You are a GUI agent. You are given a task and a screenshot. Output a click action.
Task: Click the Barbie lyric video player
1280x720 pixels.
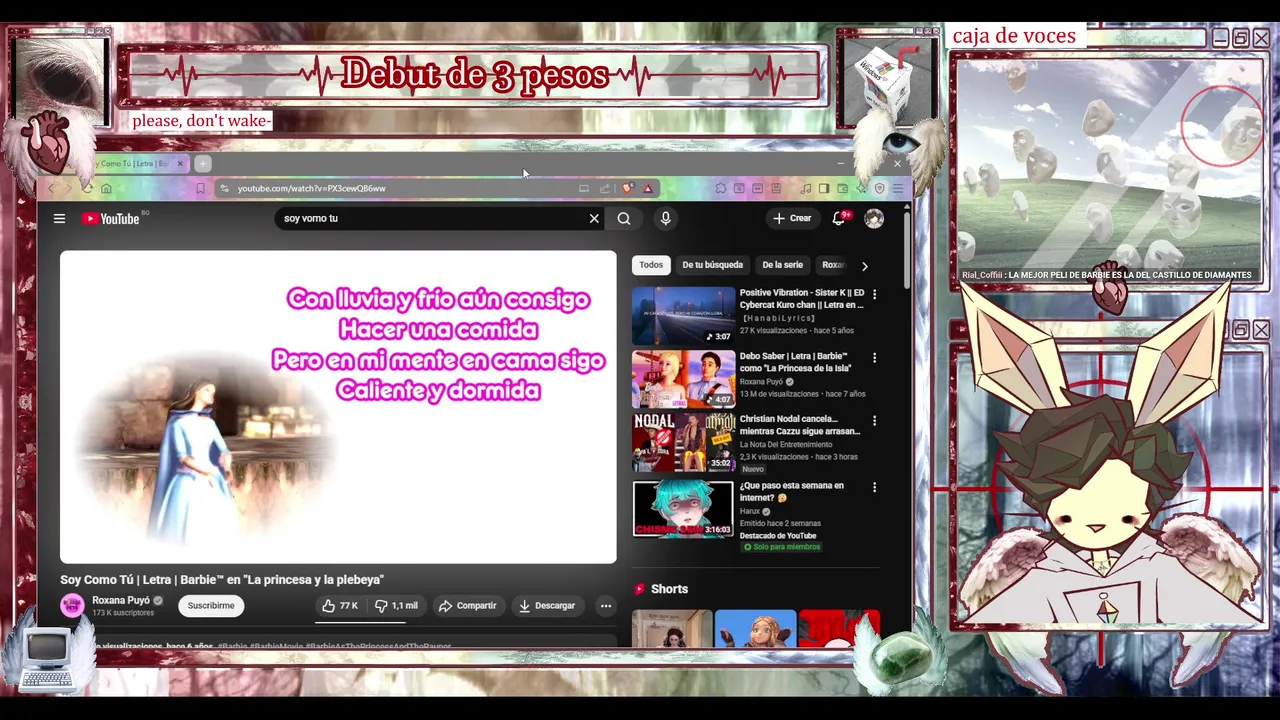tap(338, 407)
